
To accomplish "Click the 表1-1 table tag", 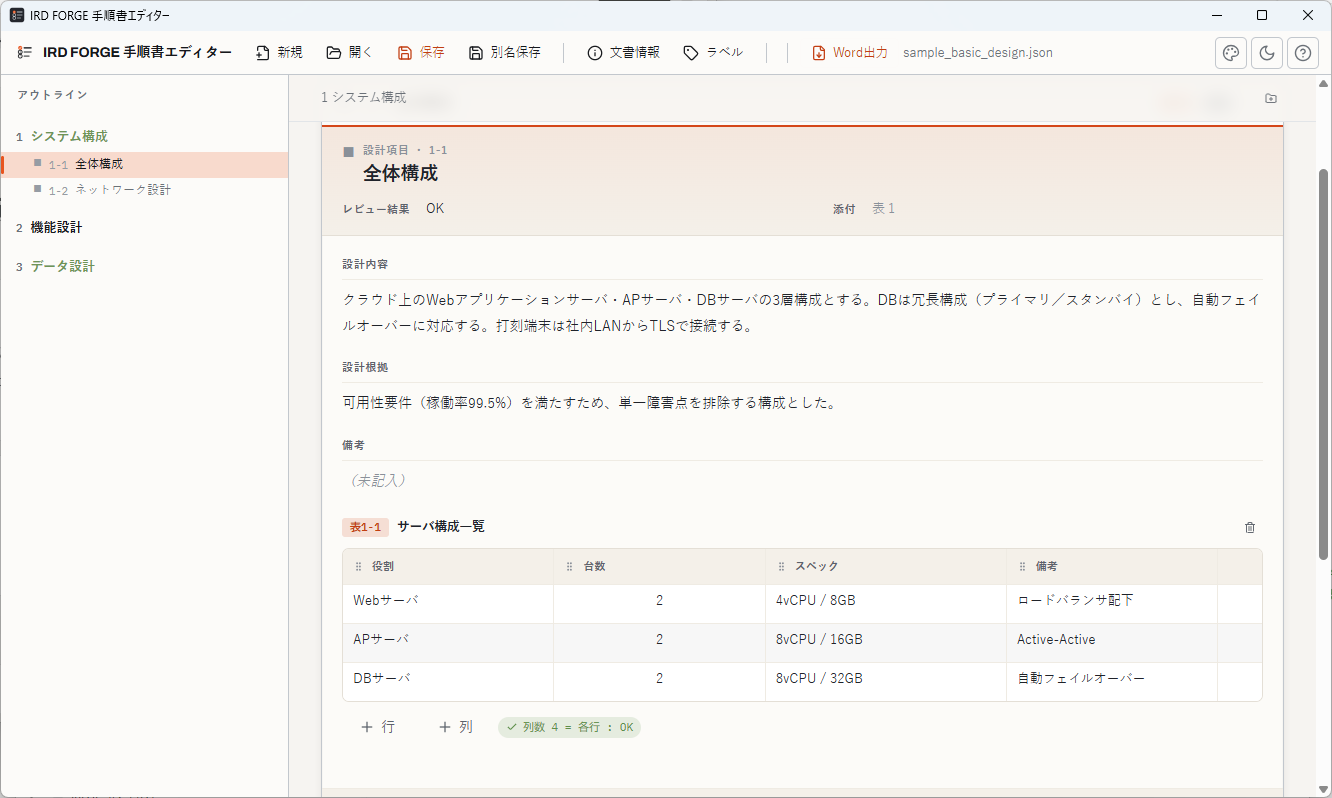I will pos(365,527).
